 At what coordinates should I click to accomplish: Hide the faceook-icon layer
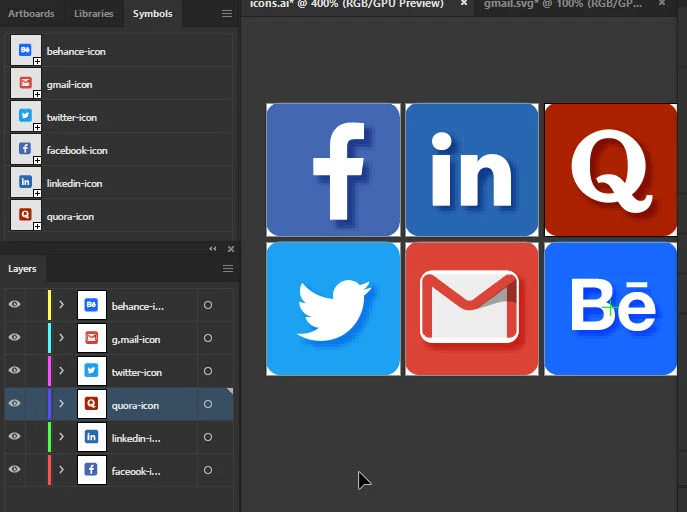[14, 470]
